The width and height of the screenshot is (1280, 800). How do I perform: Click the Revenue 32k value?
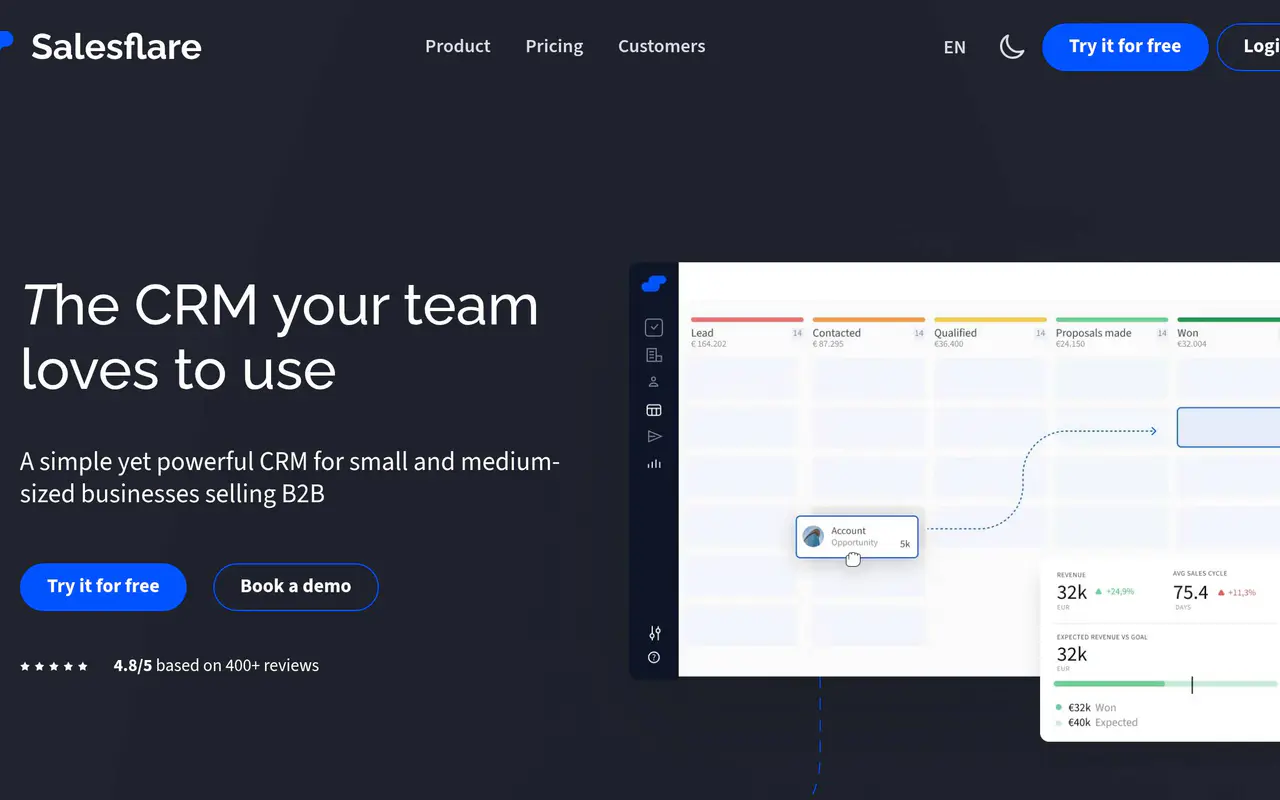(x=1071, y=593)
